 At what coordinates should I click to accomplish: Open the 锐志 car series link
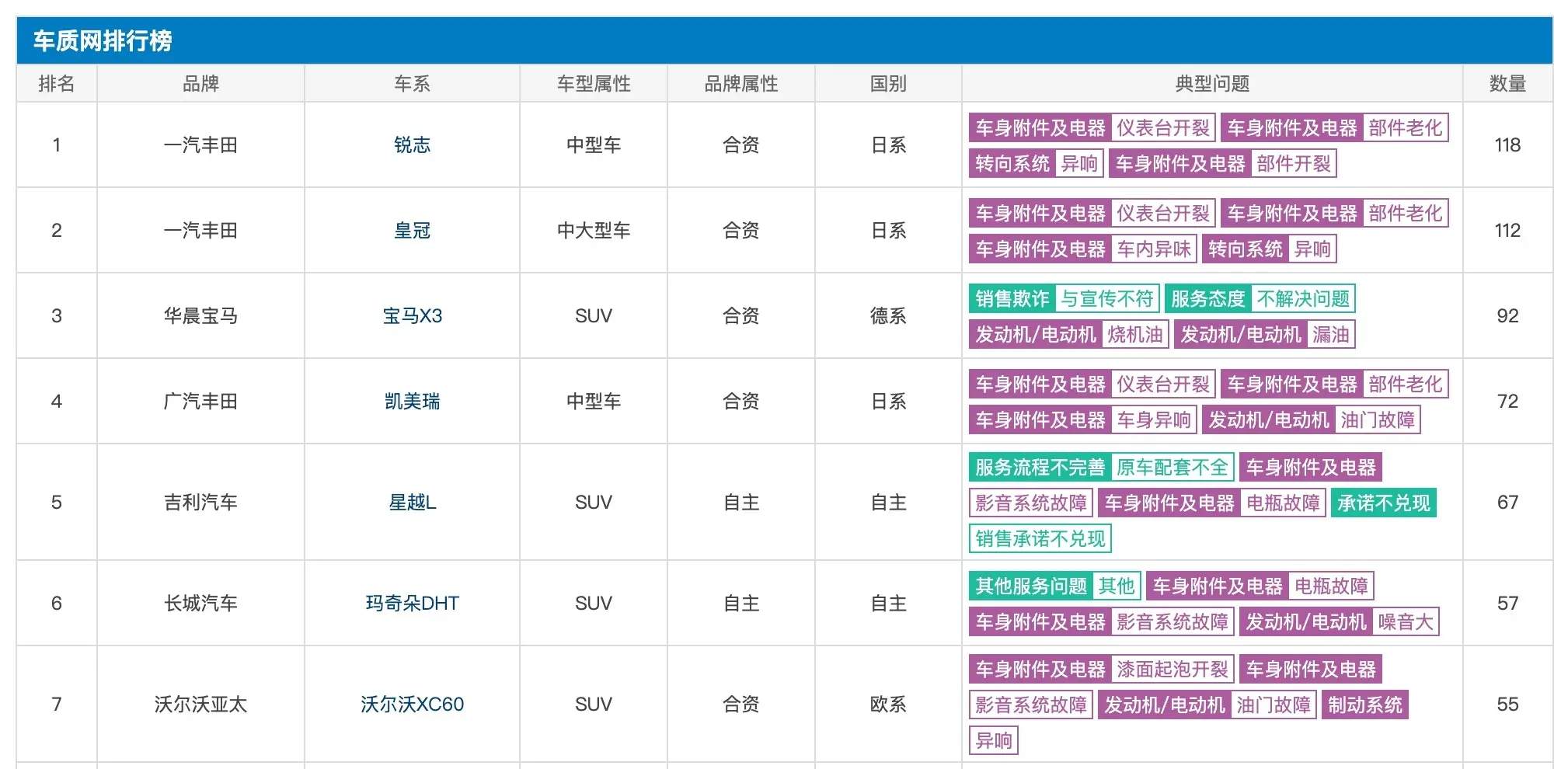(412, 145)
